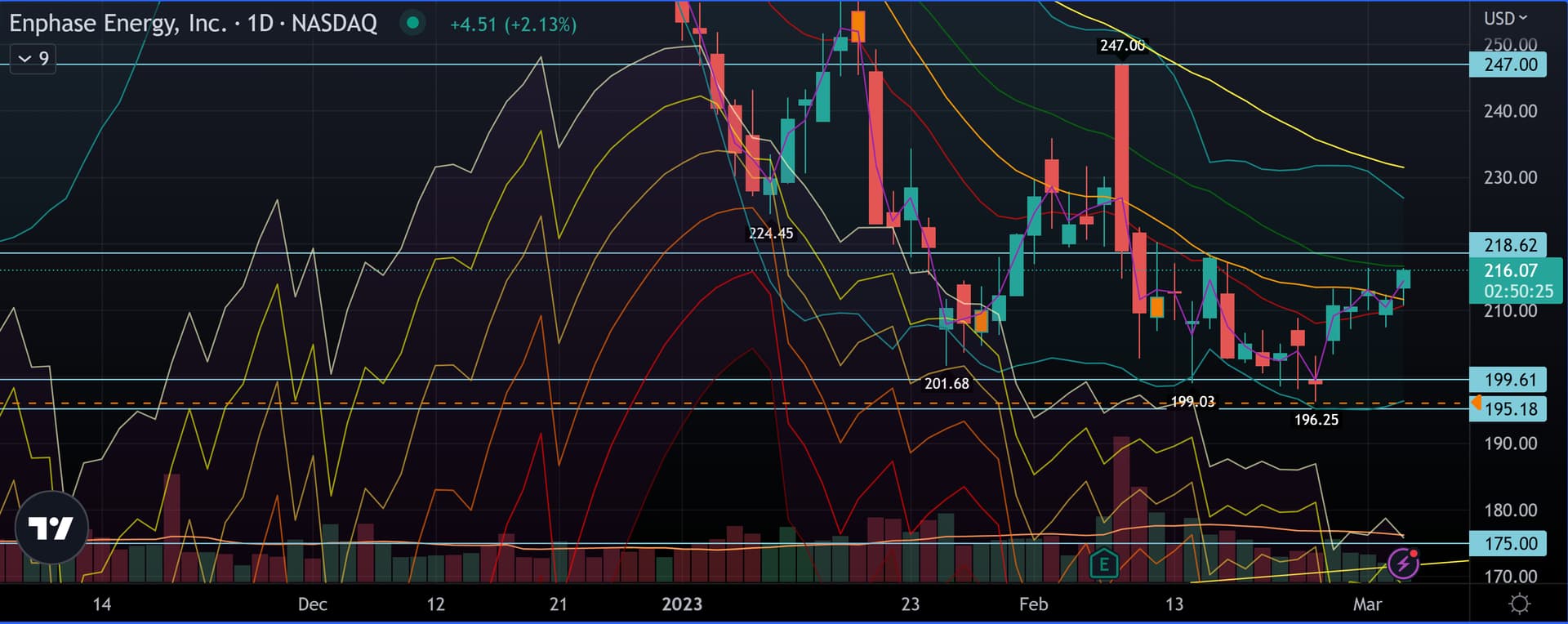1568x624 pixels.
Task: Click the 247.06 high price annotation
Action: click(1122, 46)
